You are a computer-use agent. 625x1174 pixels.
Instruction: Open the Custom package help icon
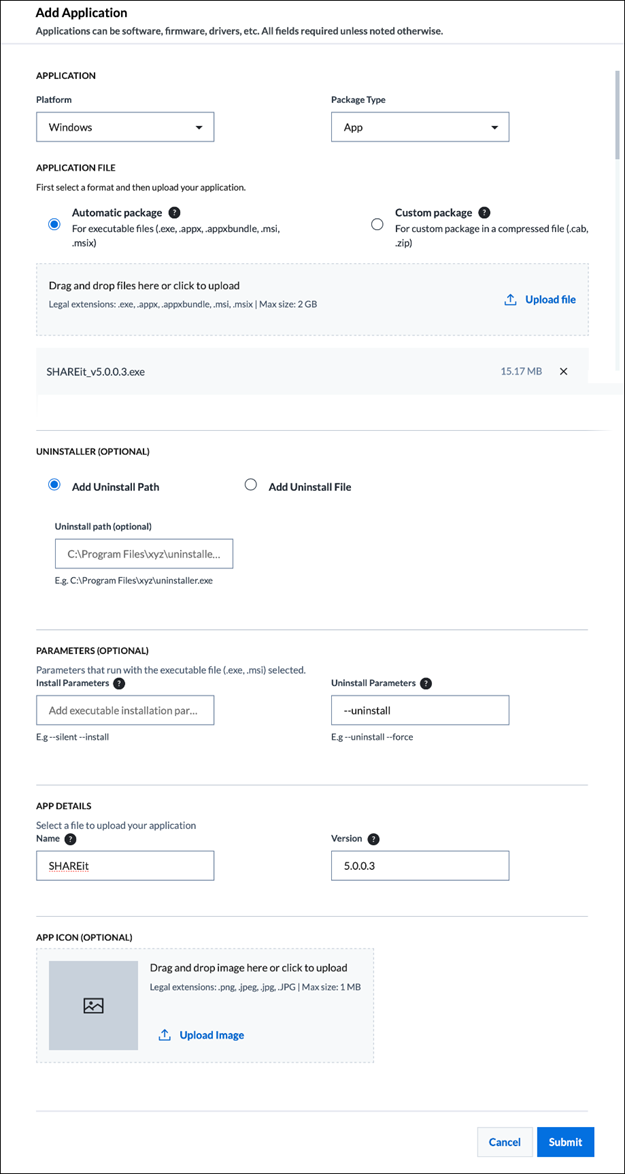point(484,213)
